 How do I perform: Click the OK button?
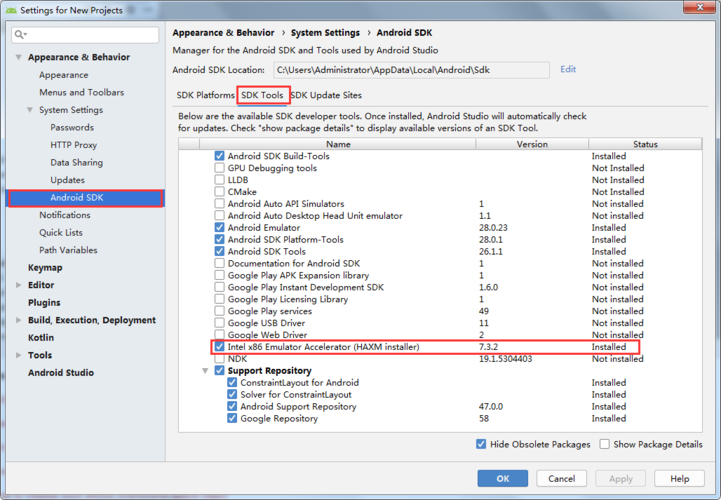pyautogui.click(x=503, y=478)
